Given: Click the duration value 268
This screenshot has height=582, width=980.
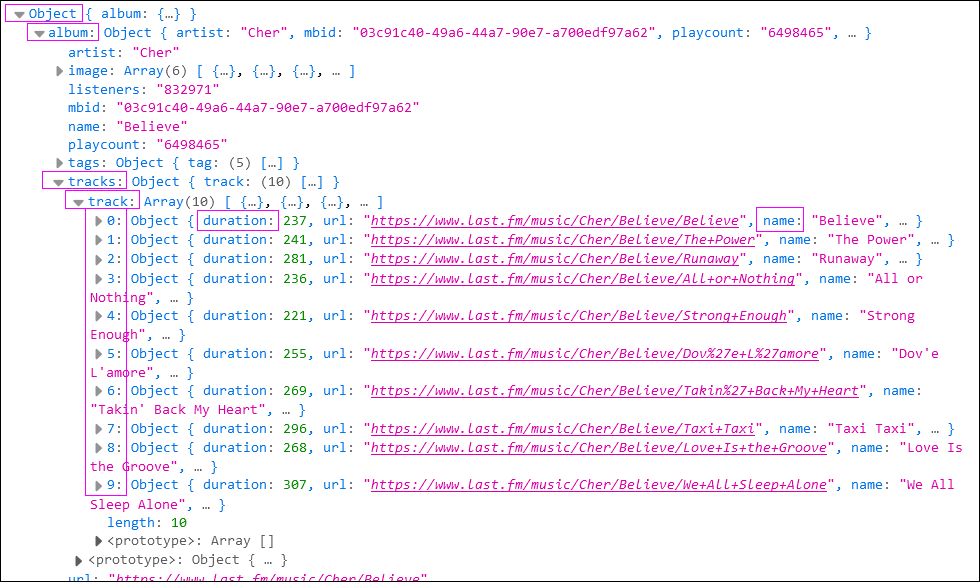Looking at the screenshot, I should pos(295,448).
